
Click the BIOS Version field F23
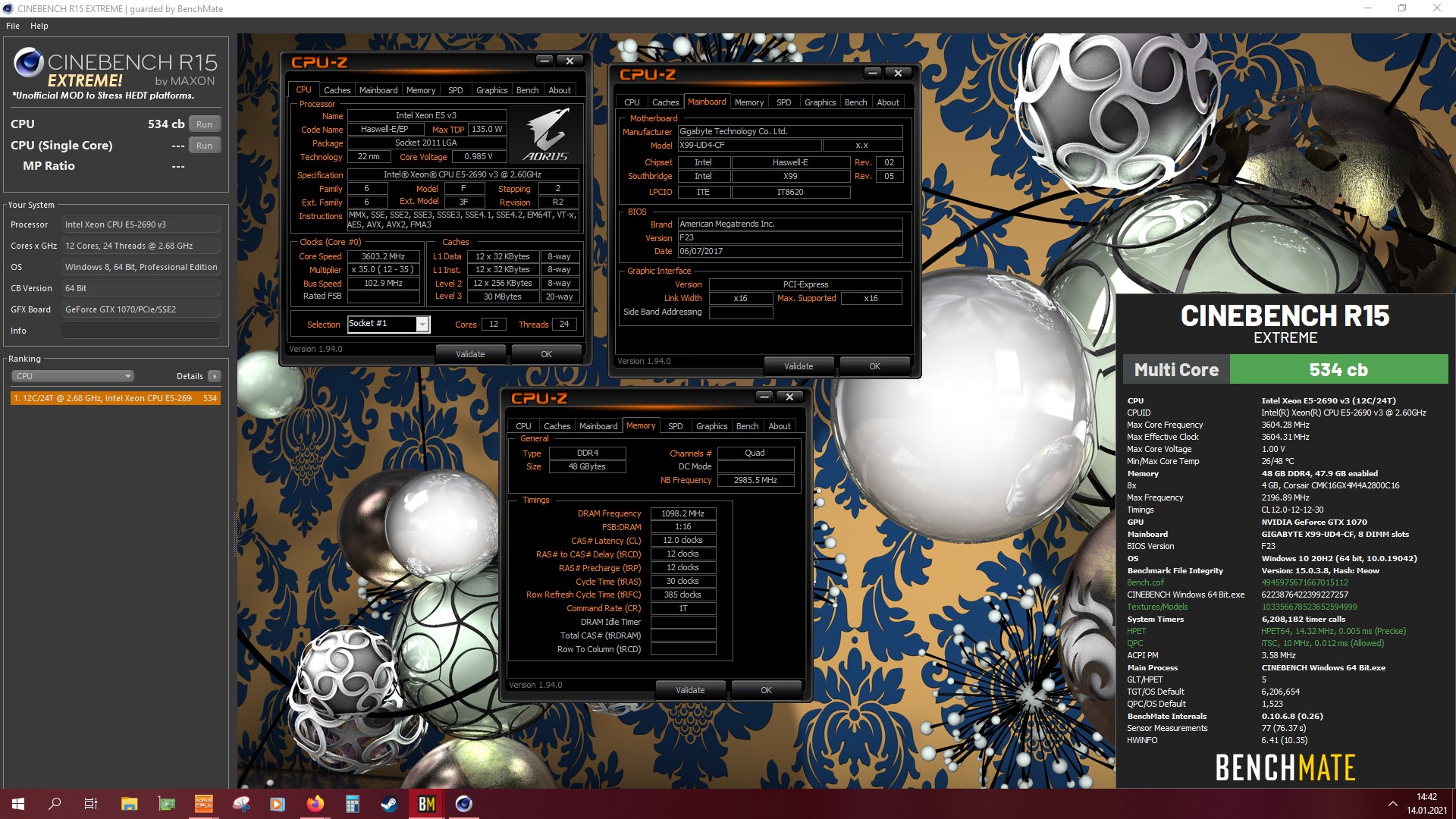[x=790, y=237]
